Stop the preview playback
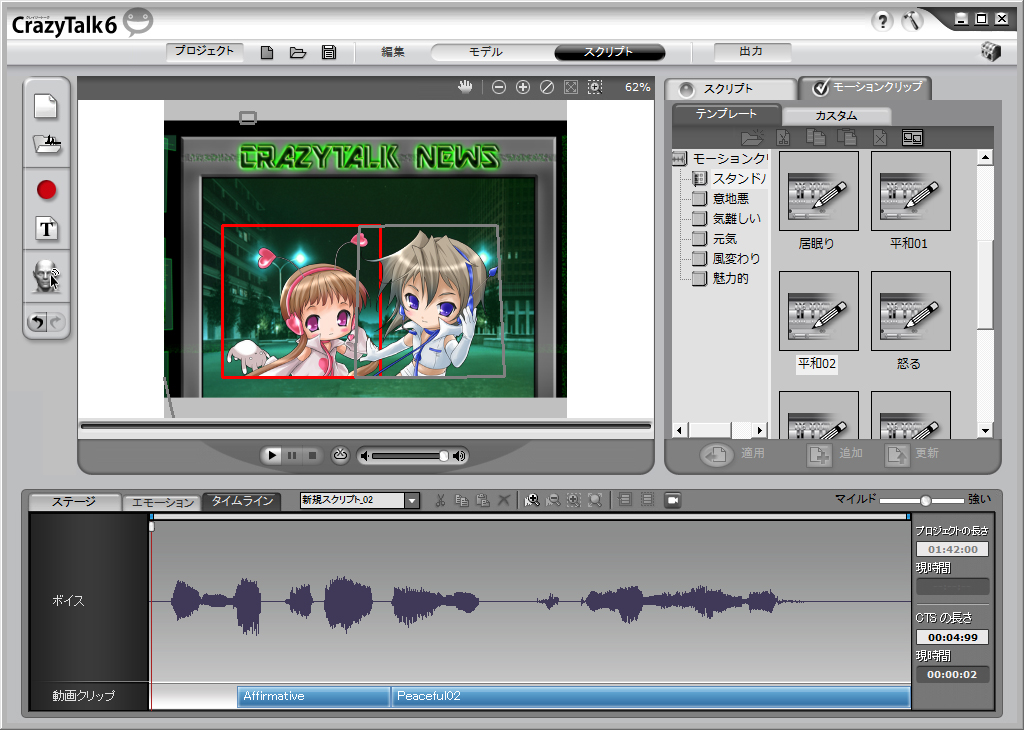1024x730 pixels. coord(312,455)
